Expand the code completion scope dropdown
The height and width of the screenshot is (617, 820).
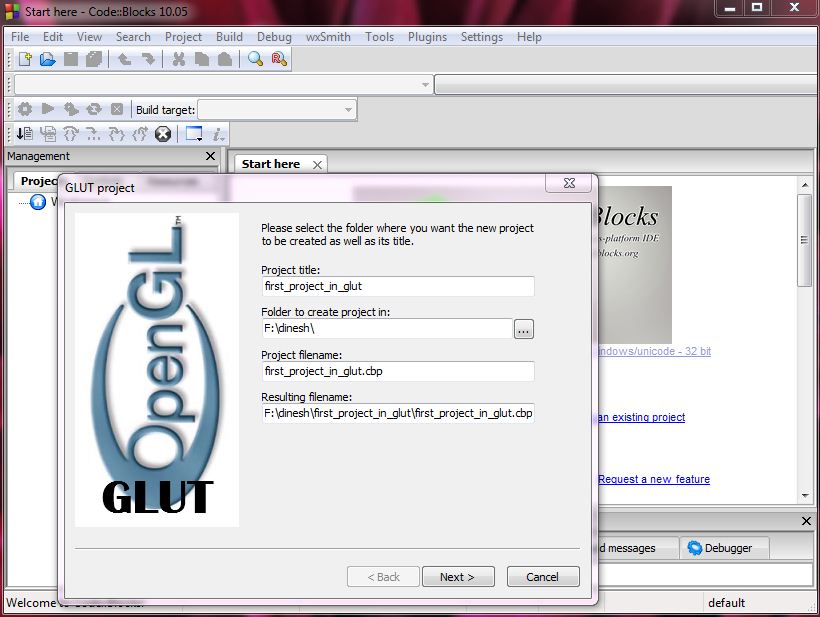tap(425, 84)
